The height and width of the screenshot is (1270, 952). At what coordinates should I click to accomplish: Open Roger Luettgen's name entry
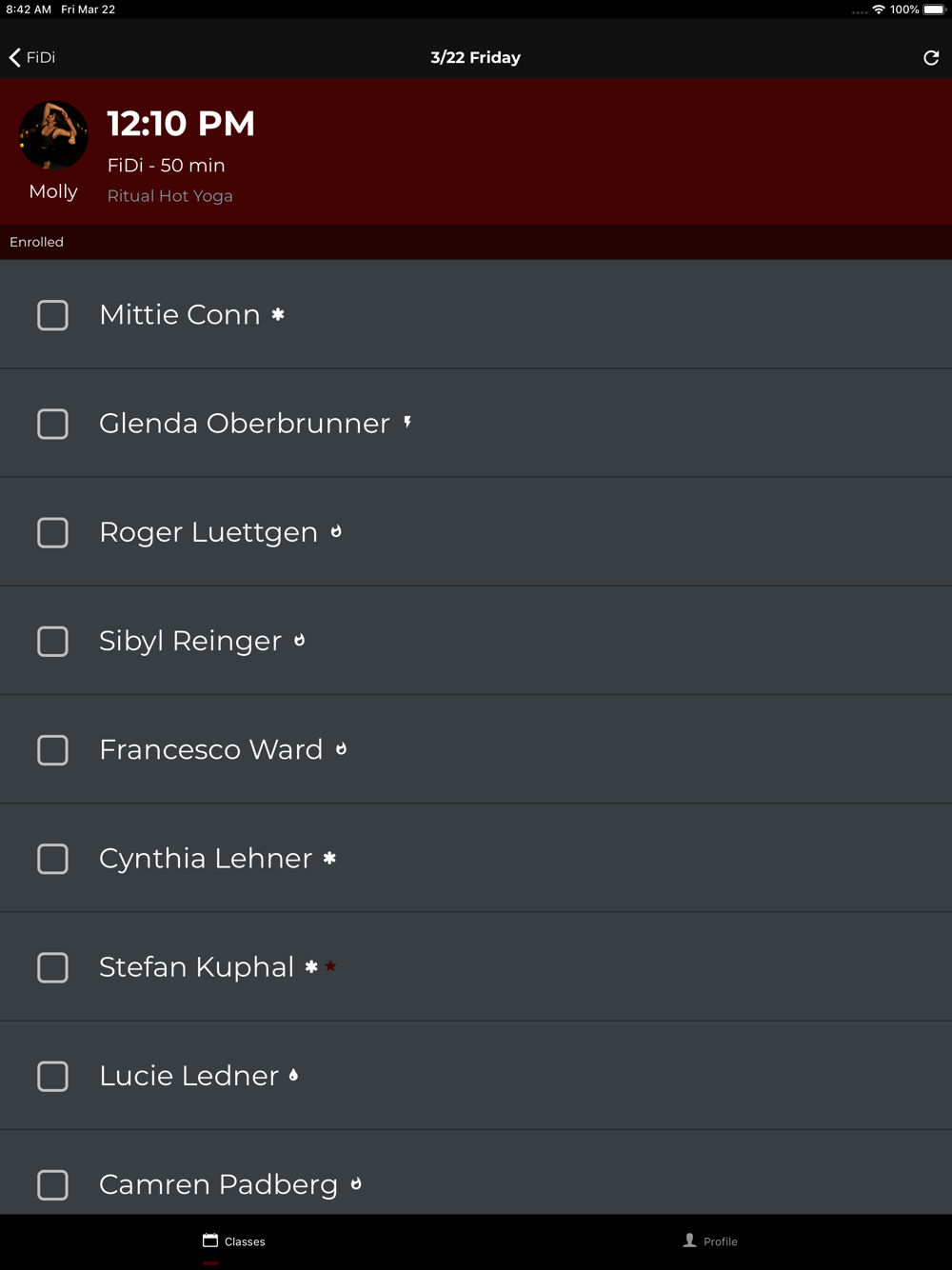click(x=208, y=532)
